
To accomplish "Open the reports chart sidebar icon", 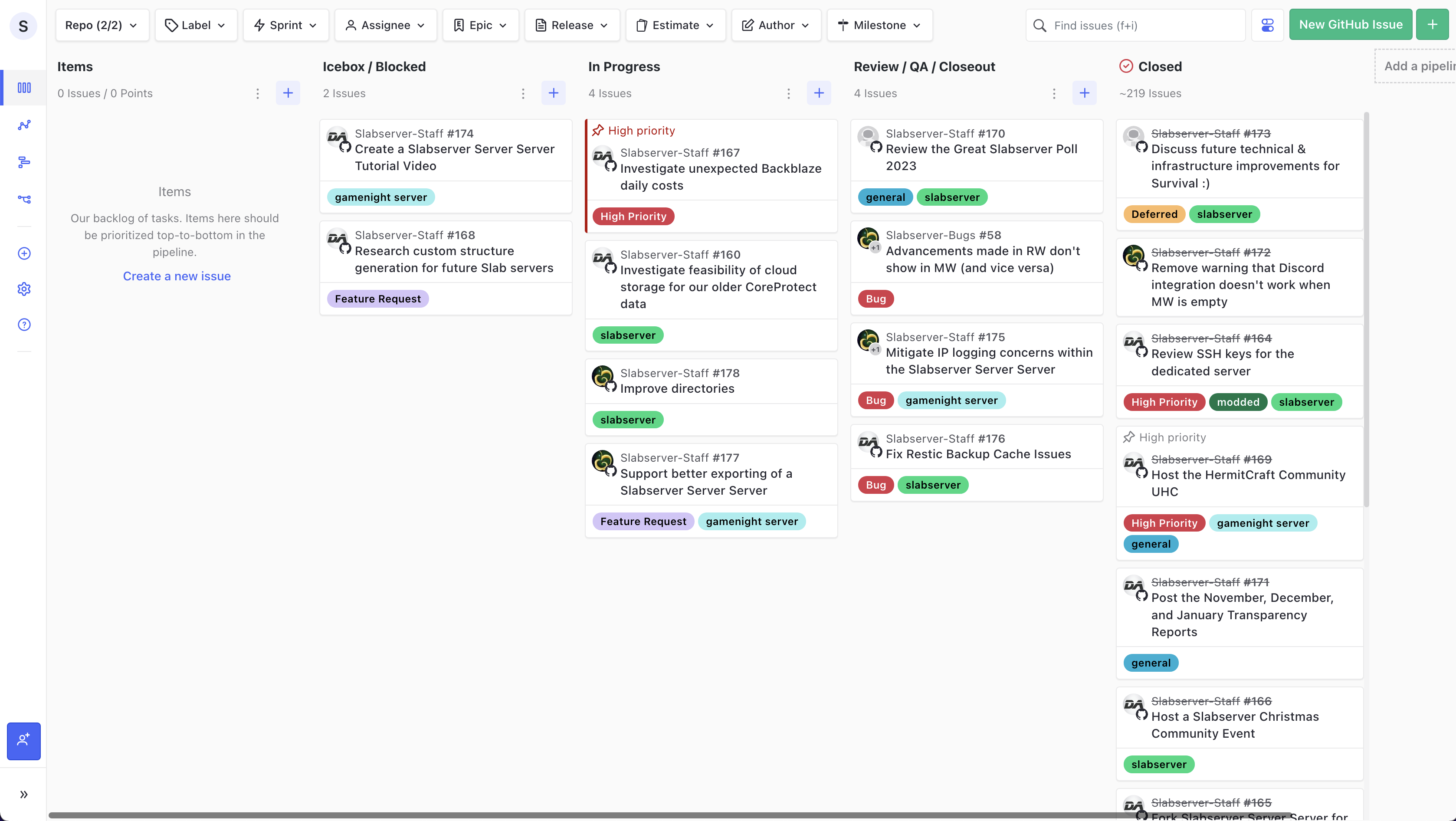I will coord(24,125).
